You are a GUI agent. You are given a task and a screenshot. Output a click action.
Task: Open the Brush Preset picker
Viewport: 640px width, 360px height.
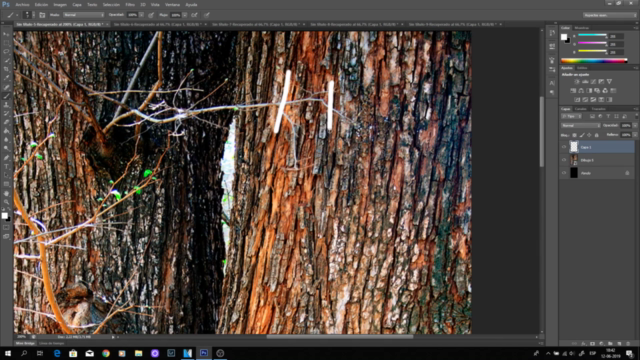pos(28,15)
